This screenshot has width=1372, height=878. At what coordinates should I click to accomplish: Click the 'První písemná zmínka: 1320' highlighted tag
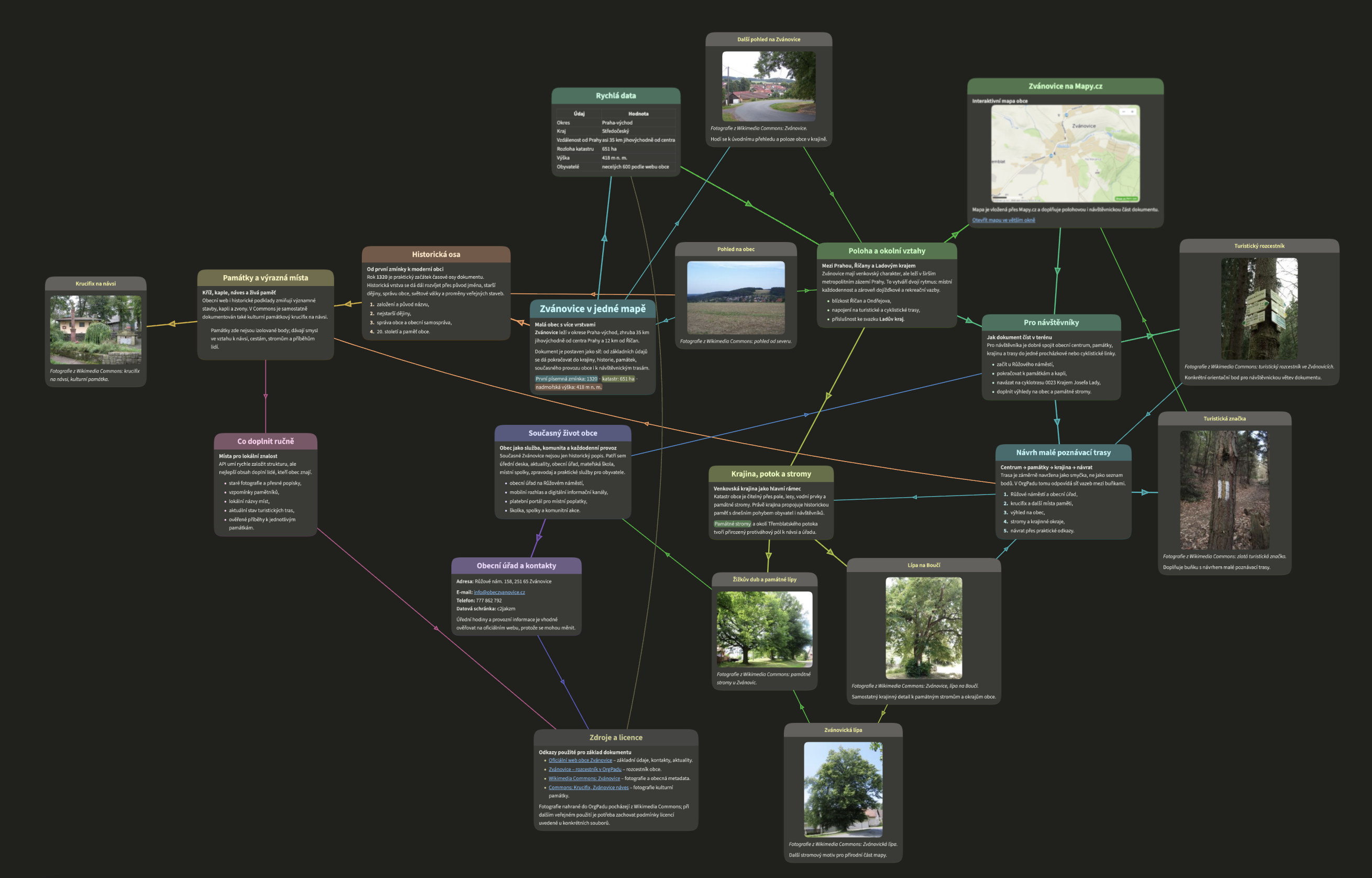(x=567, y=379)
